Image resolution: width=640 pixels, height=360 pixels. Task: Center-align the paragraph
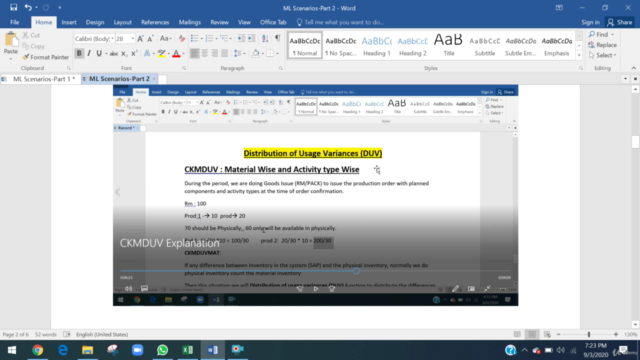pyautogui.click(x=204, y=53)
